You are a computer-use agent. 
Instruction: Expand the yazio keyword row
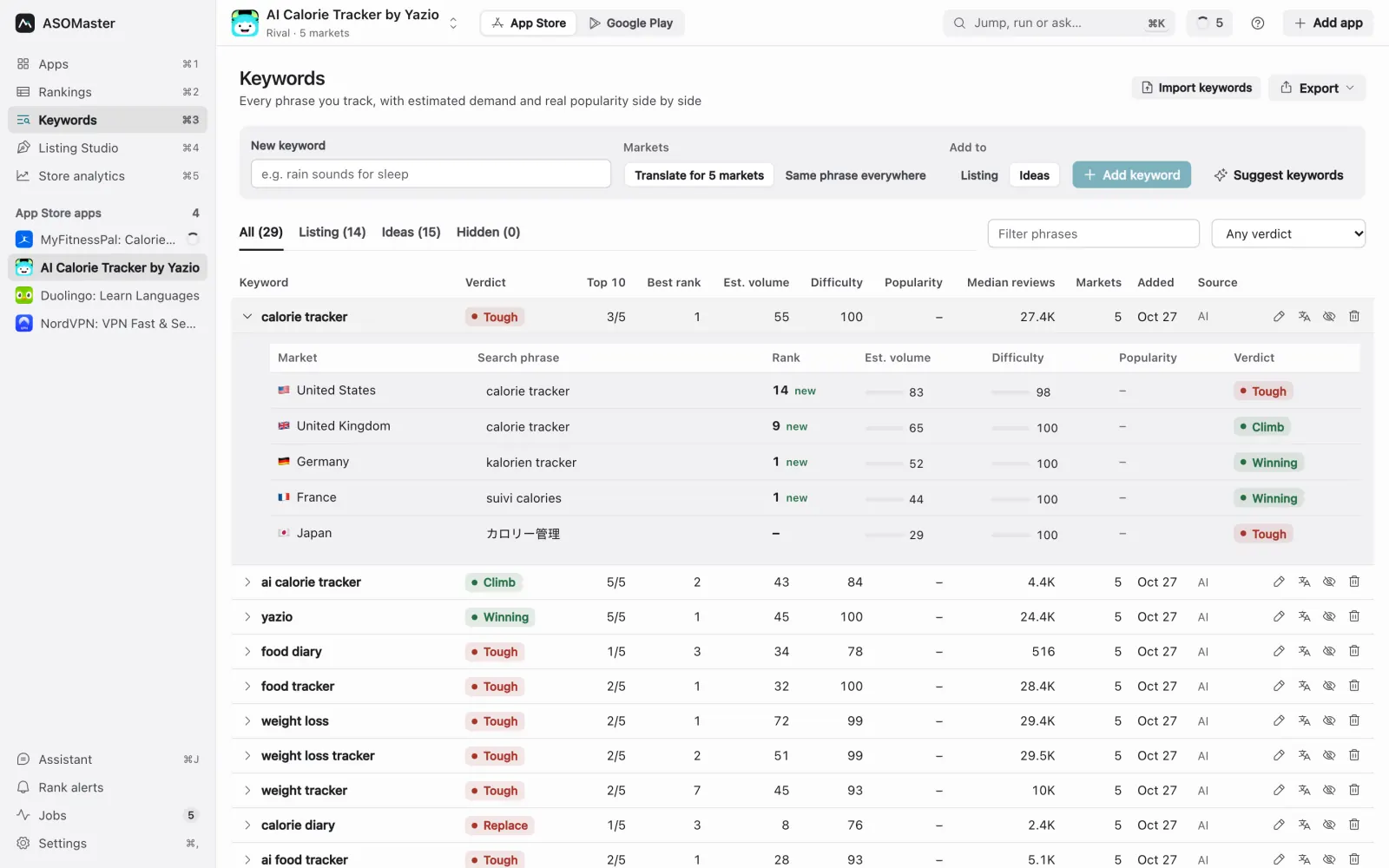[247, 616]
